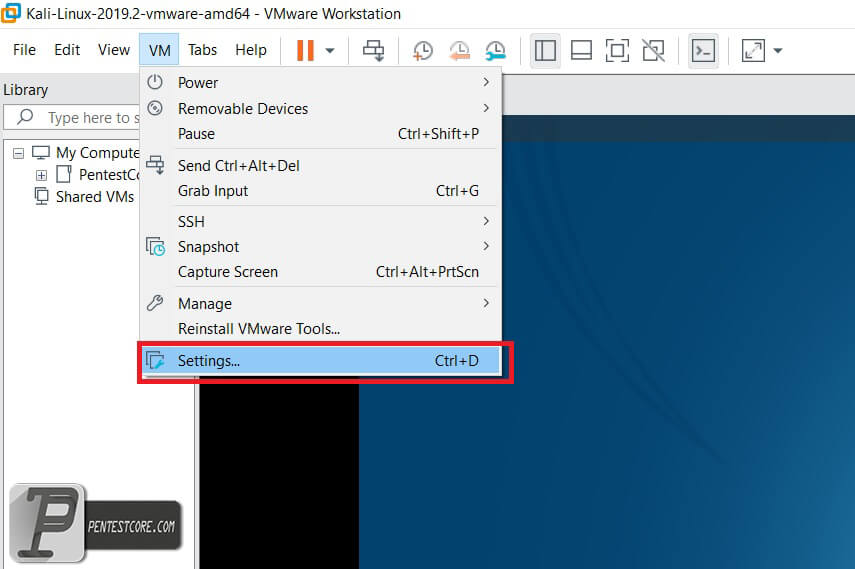Open the Tabs menu

202,50
